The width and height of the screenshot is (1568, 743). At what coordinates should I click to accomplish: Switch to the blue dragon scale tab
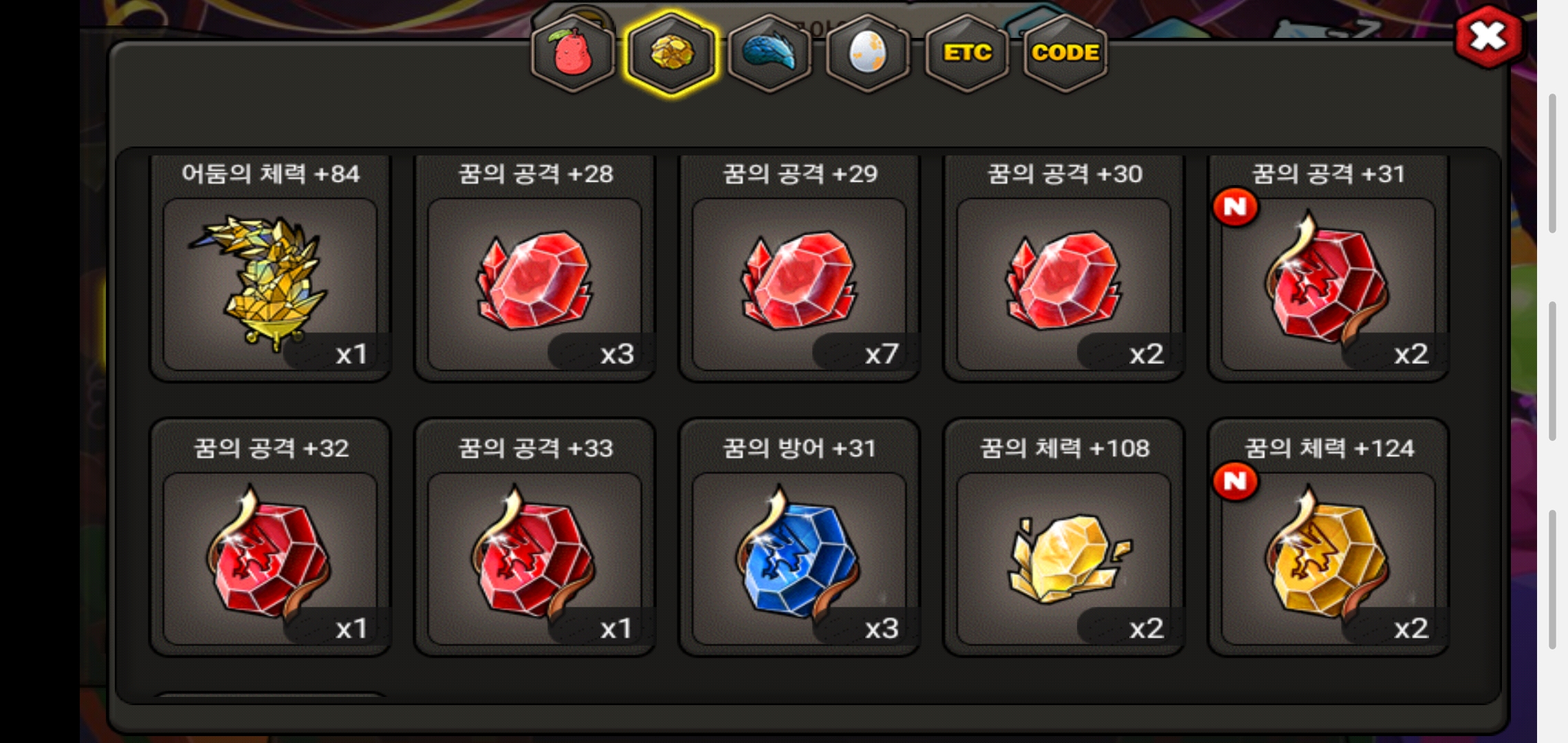[x=770, y=54]
